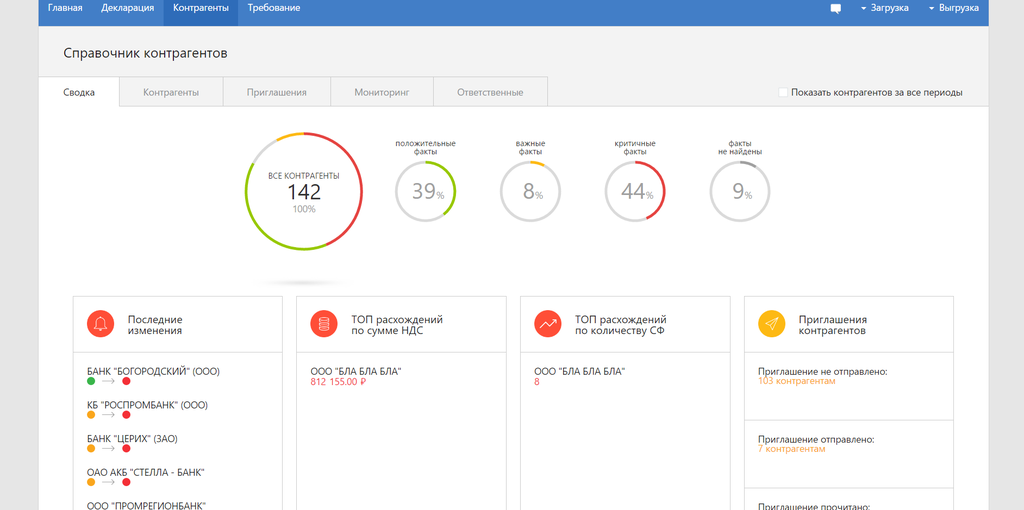Go to the Требование menu item

pyautogui.click(x=274, y=8)
